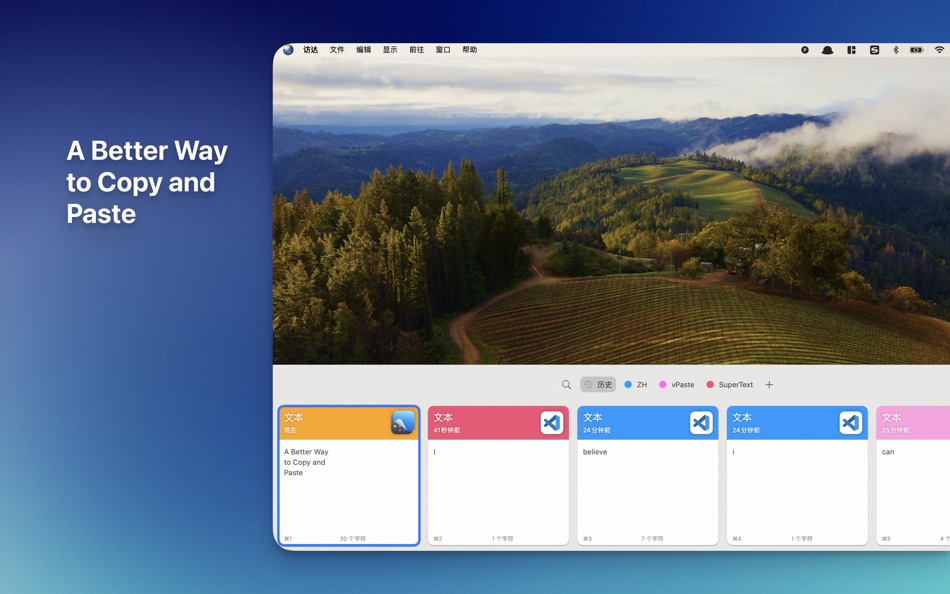
Task: Click the ⌘2 shortcut label
Action: pos(437,538)
